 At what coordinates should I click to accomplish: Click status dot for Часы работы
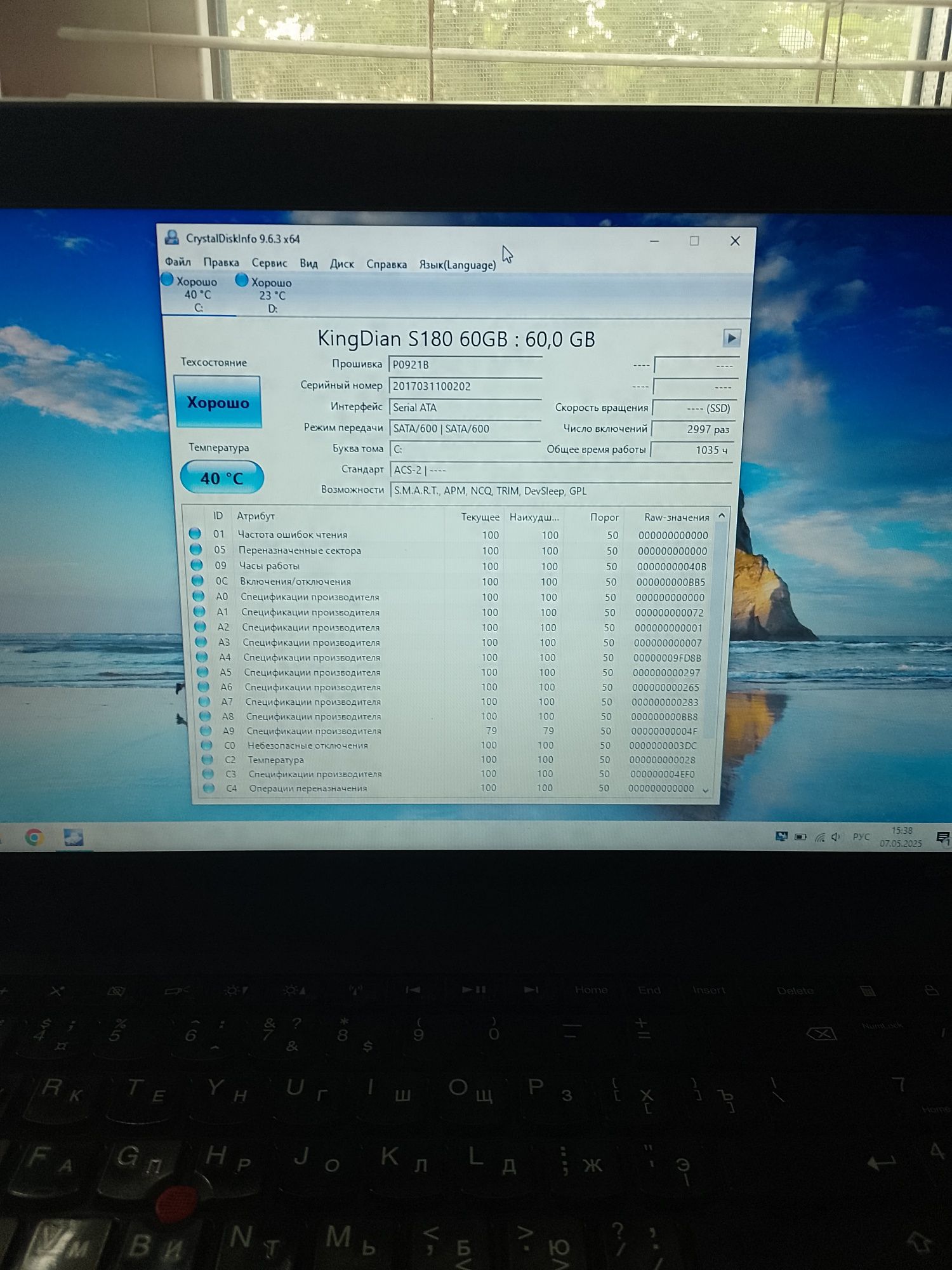pos(196,565)
